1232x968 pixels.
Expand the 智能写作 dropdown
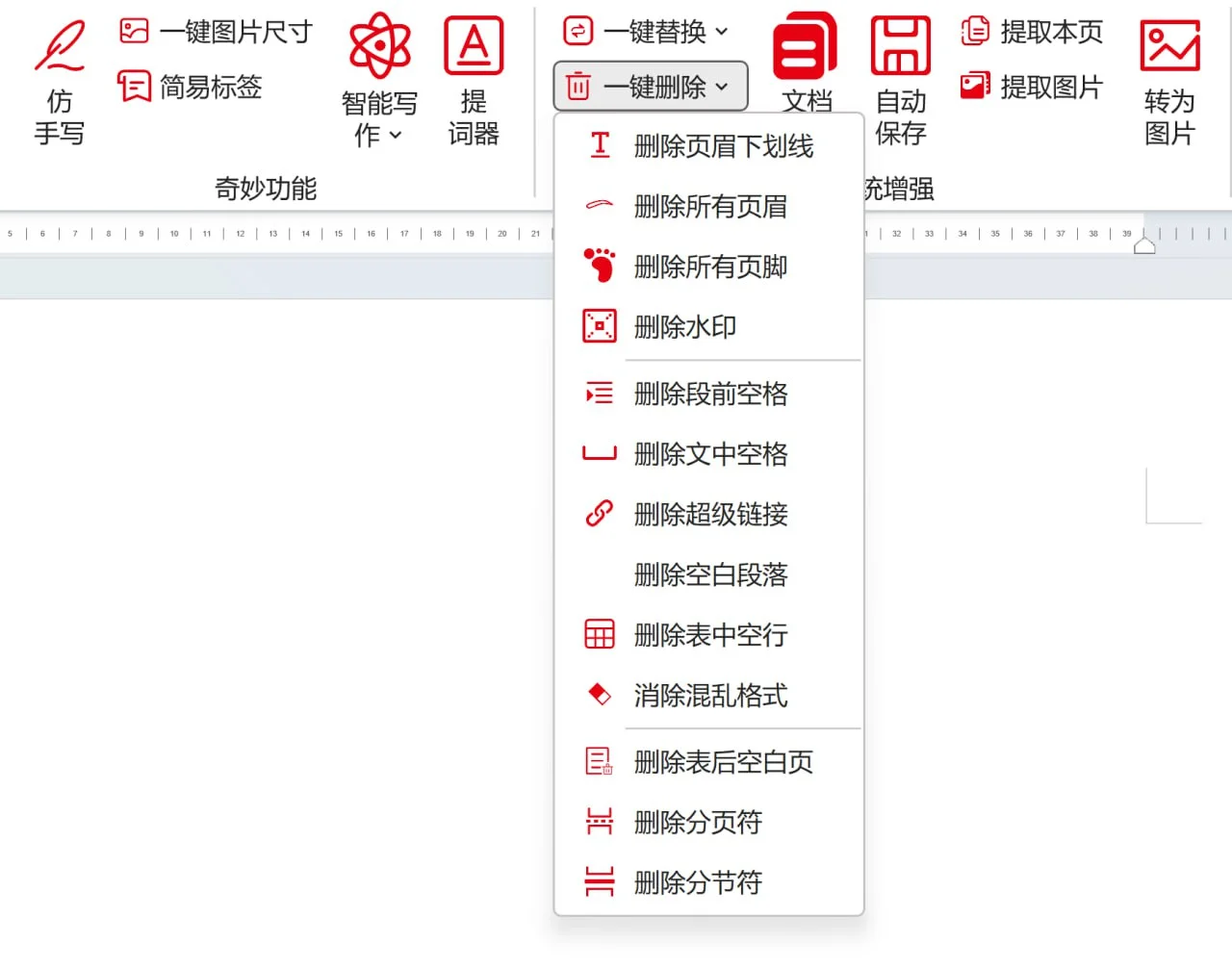(x=396, y=135)
